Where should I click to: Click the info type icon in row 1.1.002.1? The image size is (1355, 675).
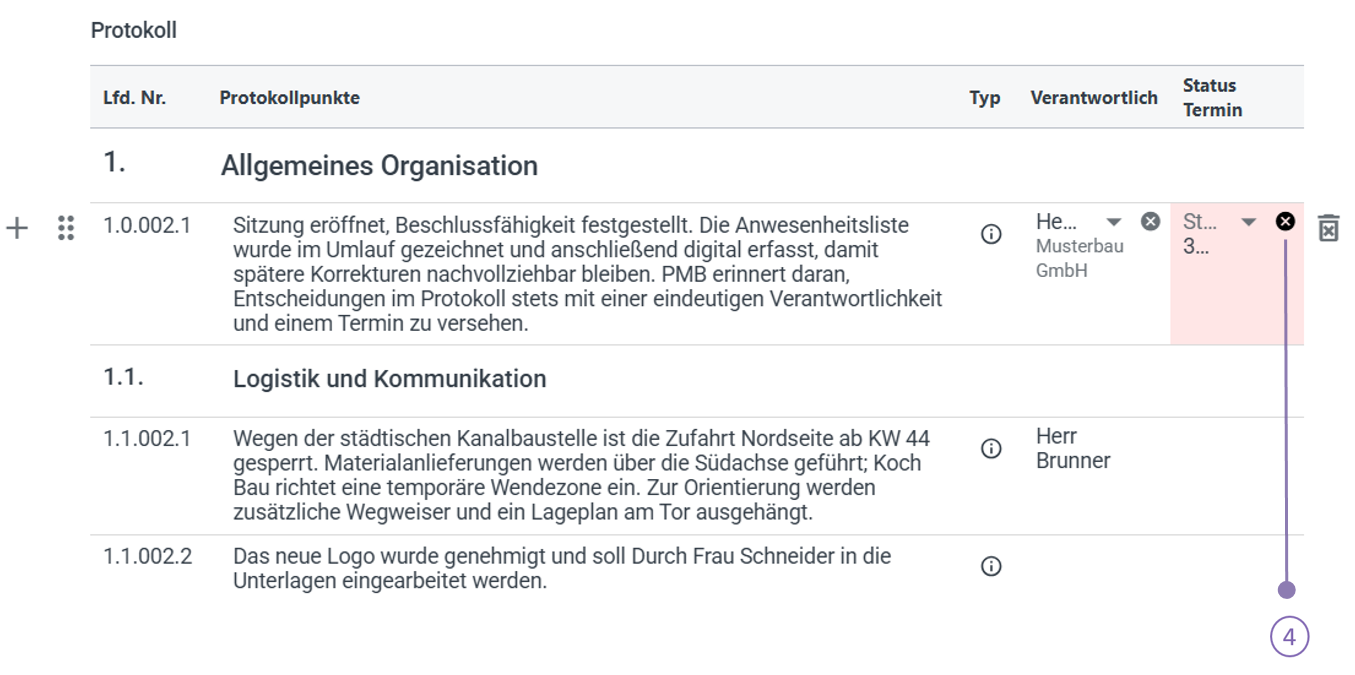(x=991, y=449)
